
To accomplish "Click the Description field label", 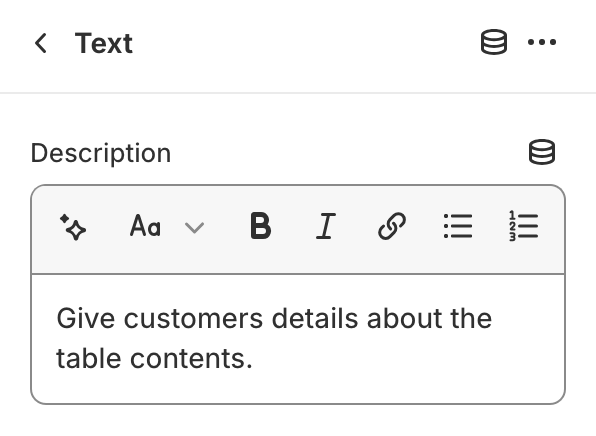I will click(x=101, y=153).
